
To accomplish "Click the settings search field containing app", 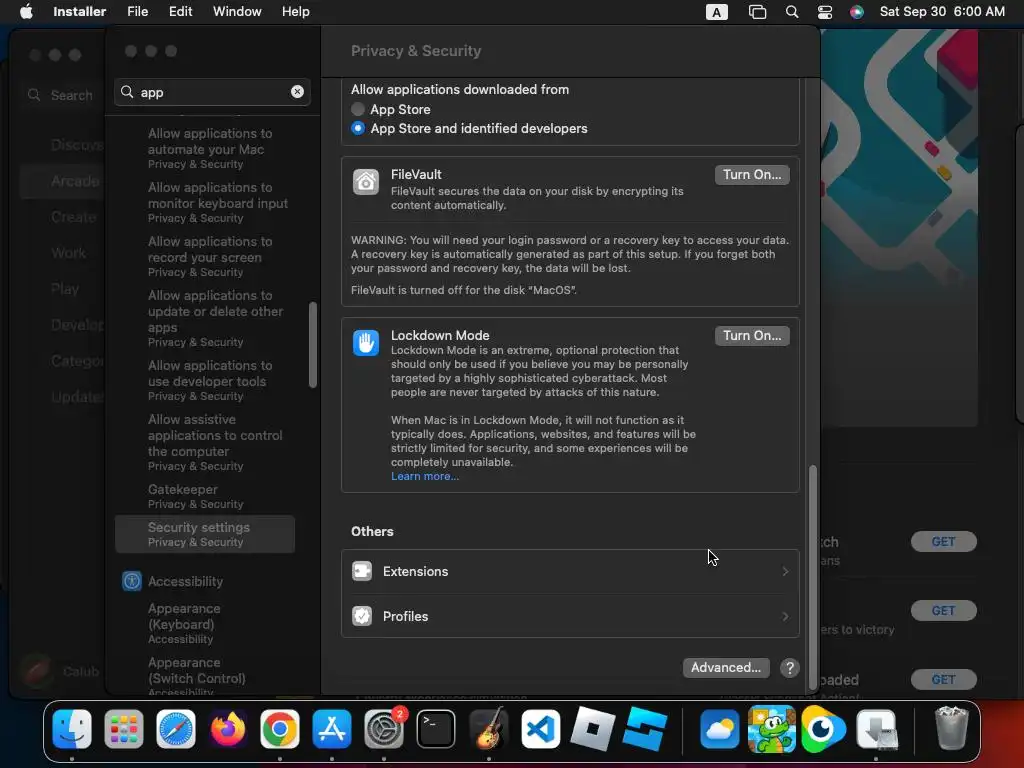I will (212, 92).
